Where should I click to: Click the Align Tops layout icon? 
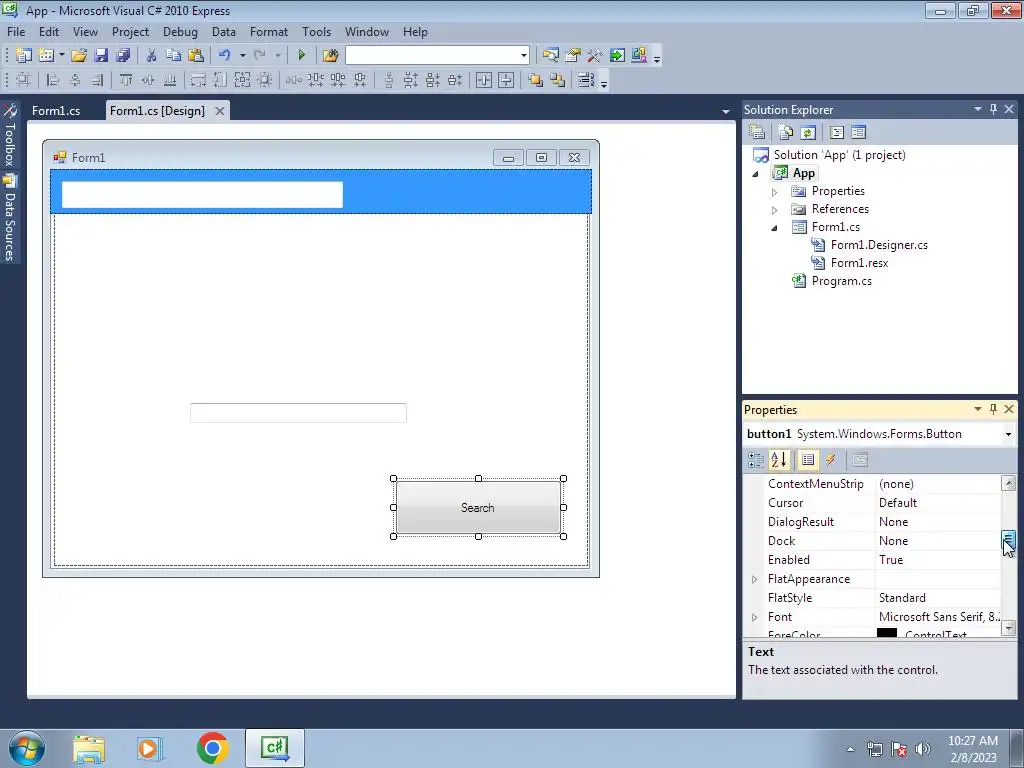tap(126, 80)
